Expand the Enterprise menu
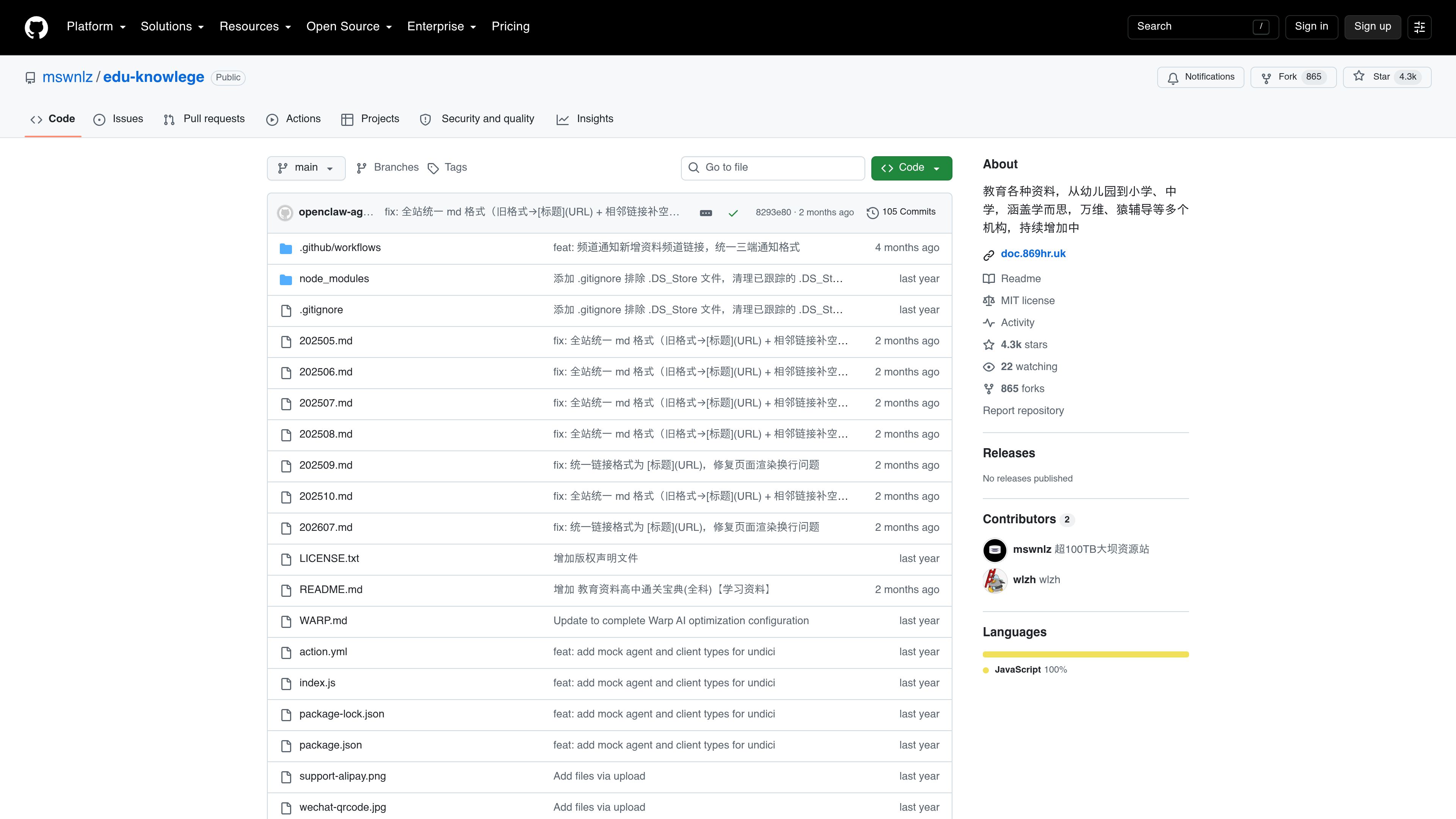The image size is (1456, 819). click(441, 27)
